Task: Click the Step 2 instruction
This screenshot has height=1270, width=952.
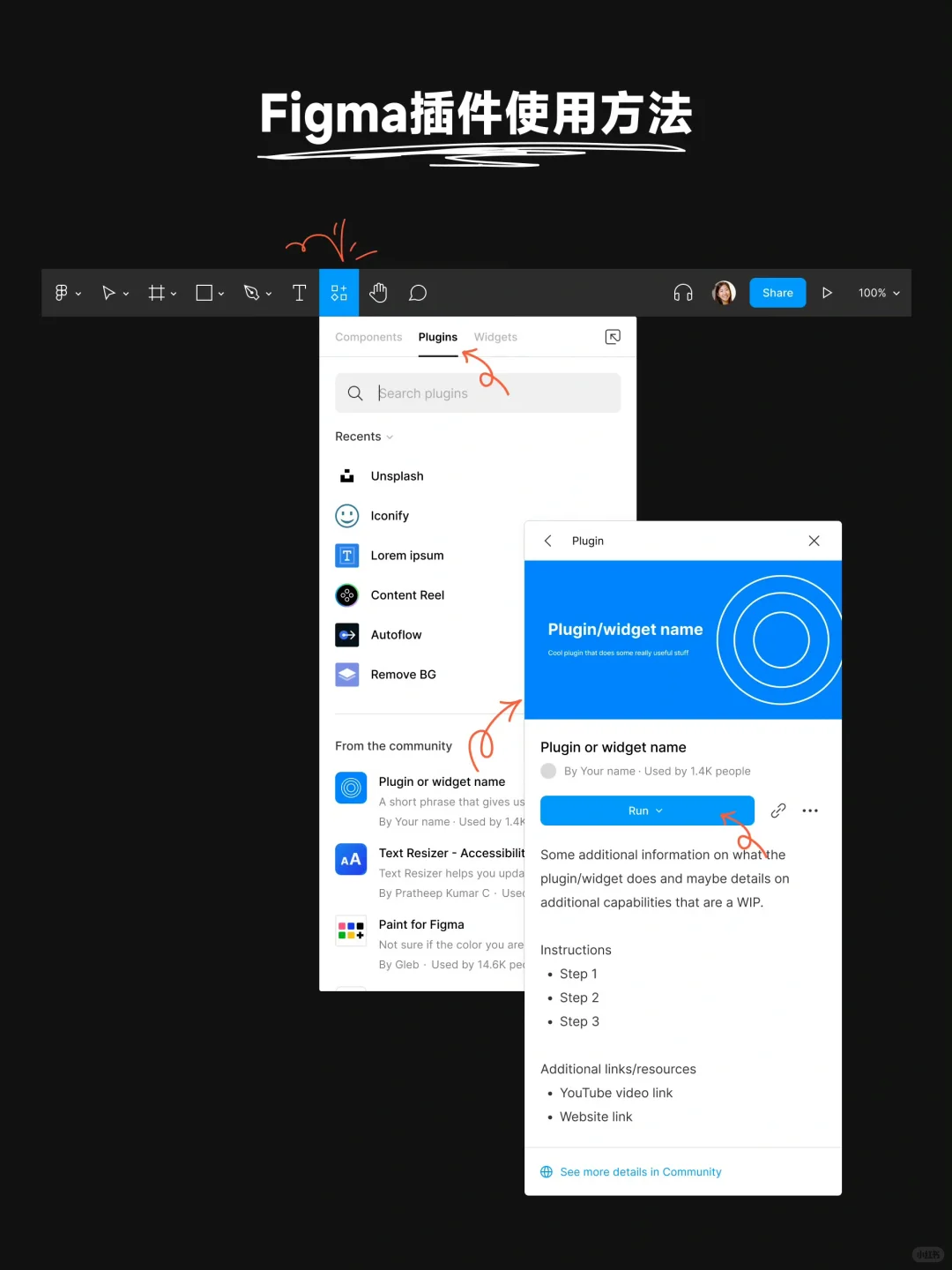Action: click(579, 997)
